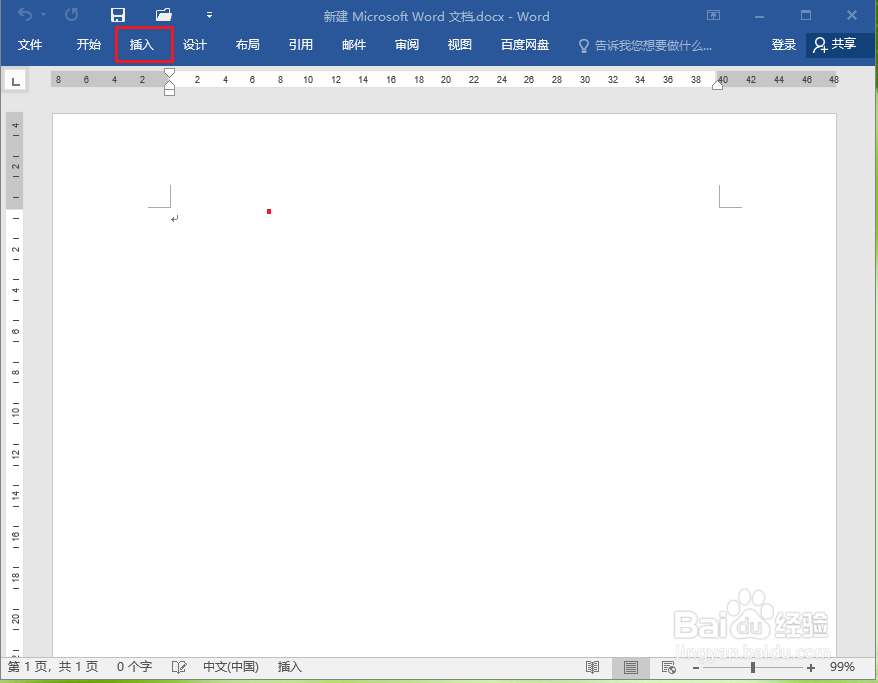Image resolution: width=878 pixels, height=683 pixels.
Task: Click the 共享 share button
Action: click(x=840, y=45)
